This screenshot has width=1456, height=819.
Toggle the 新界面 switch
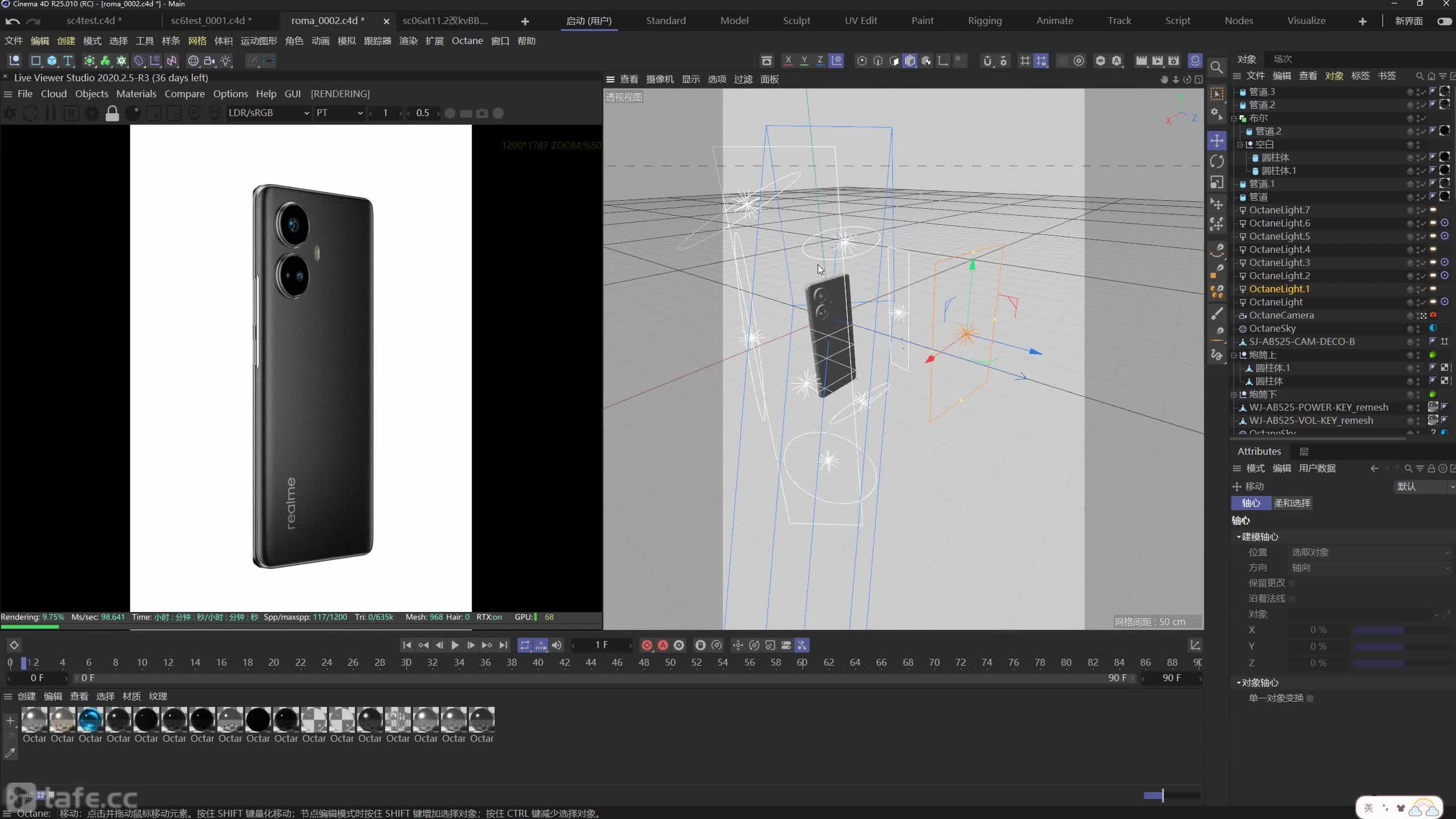(x=1444, y=21)
